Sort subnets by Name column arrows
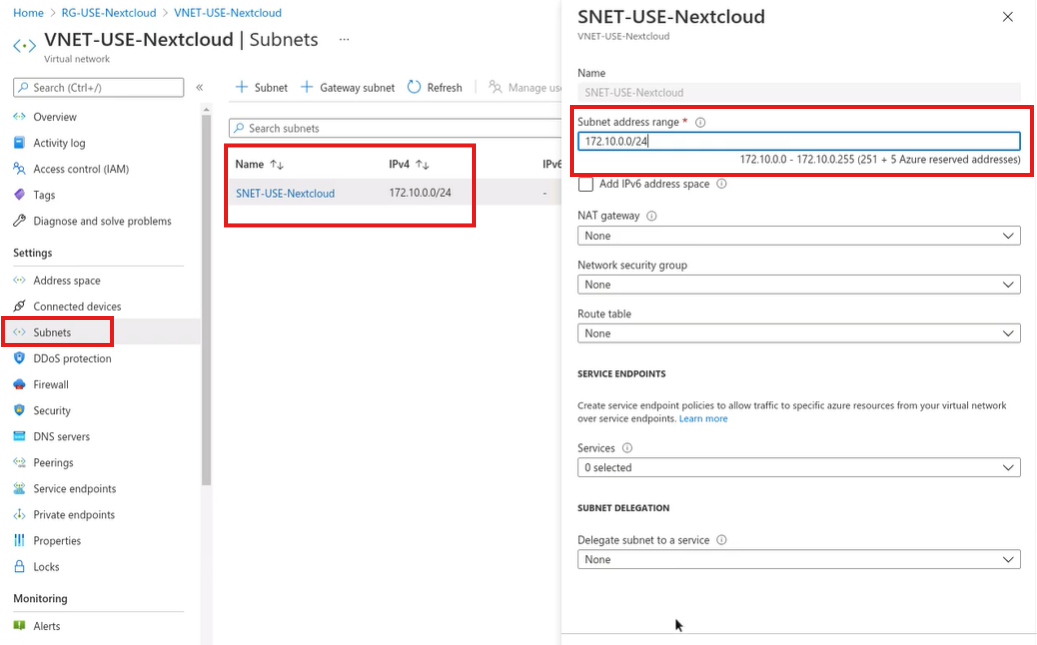The width and height of the screenshot is (1037, 645). pos(277,164)
